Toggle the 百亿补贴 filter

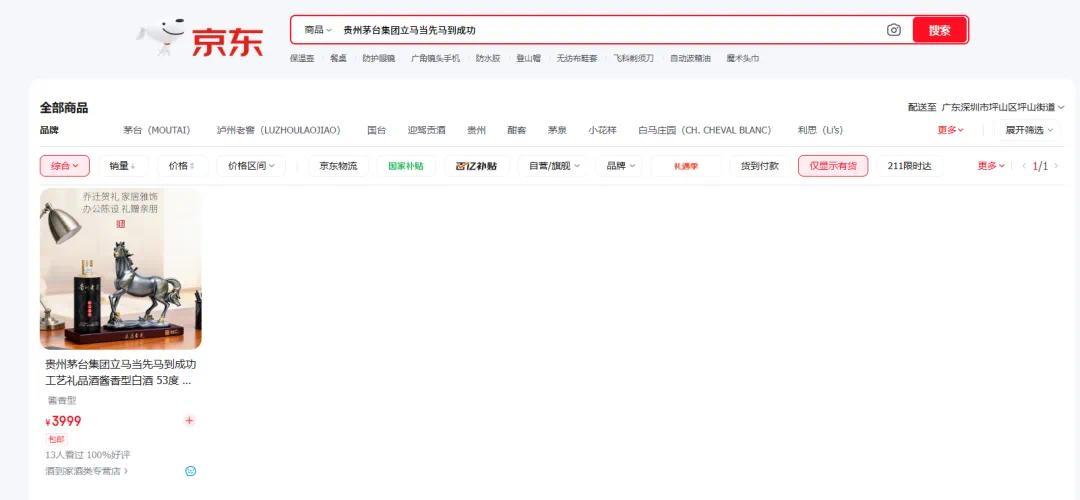[x=477, y=166]
